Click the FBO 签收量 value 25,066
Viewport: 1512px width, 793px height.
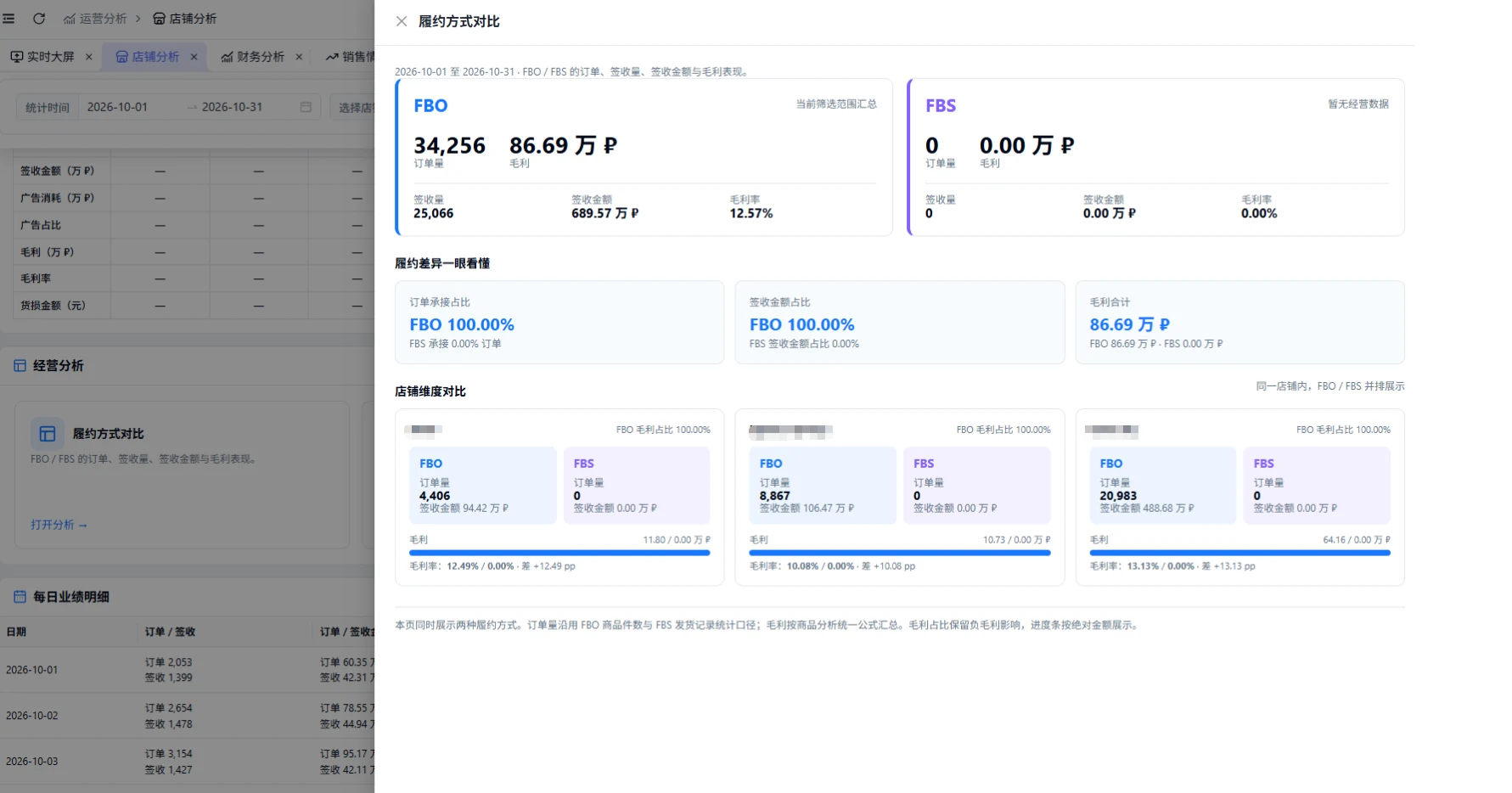coord(434,213)
